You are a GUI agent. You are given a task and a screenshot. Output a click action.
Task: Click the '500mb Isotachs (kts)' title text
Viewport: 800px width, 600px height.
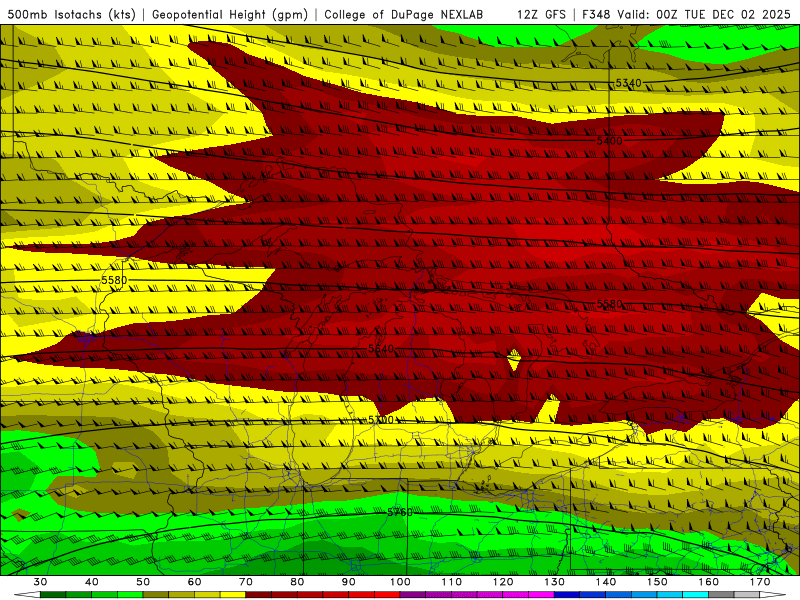71,14
